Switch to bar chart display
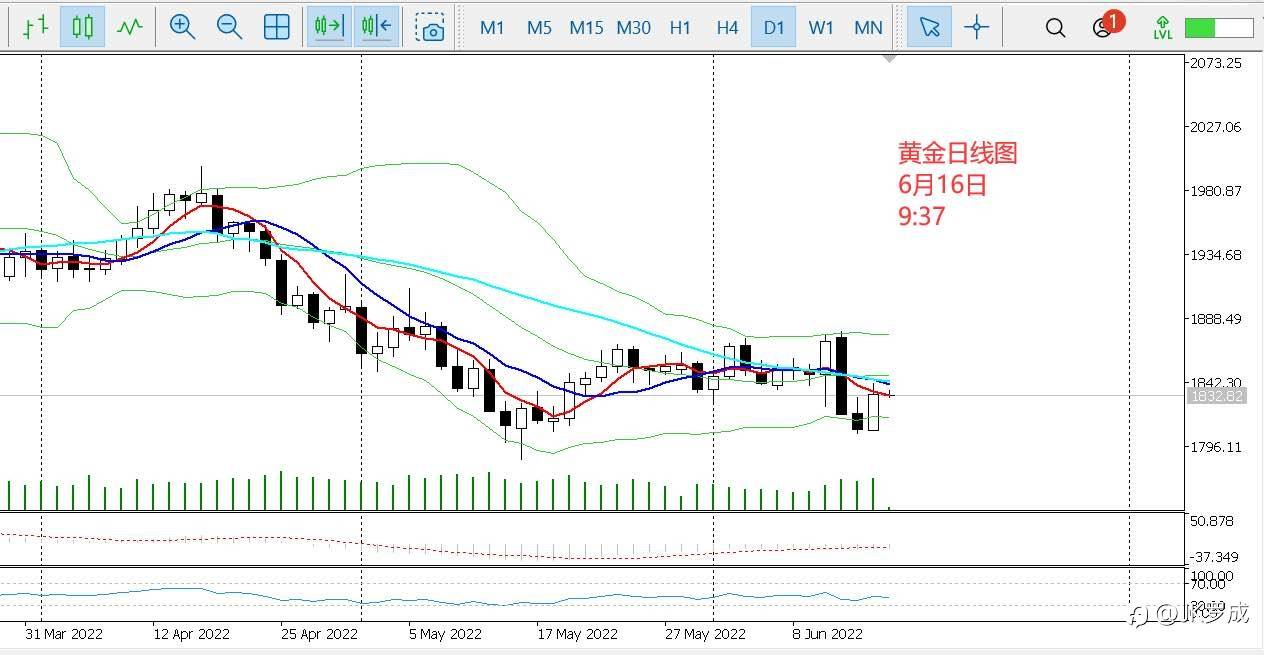Viewport: 1264px width, 655px height. point(35,27)
